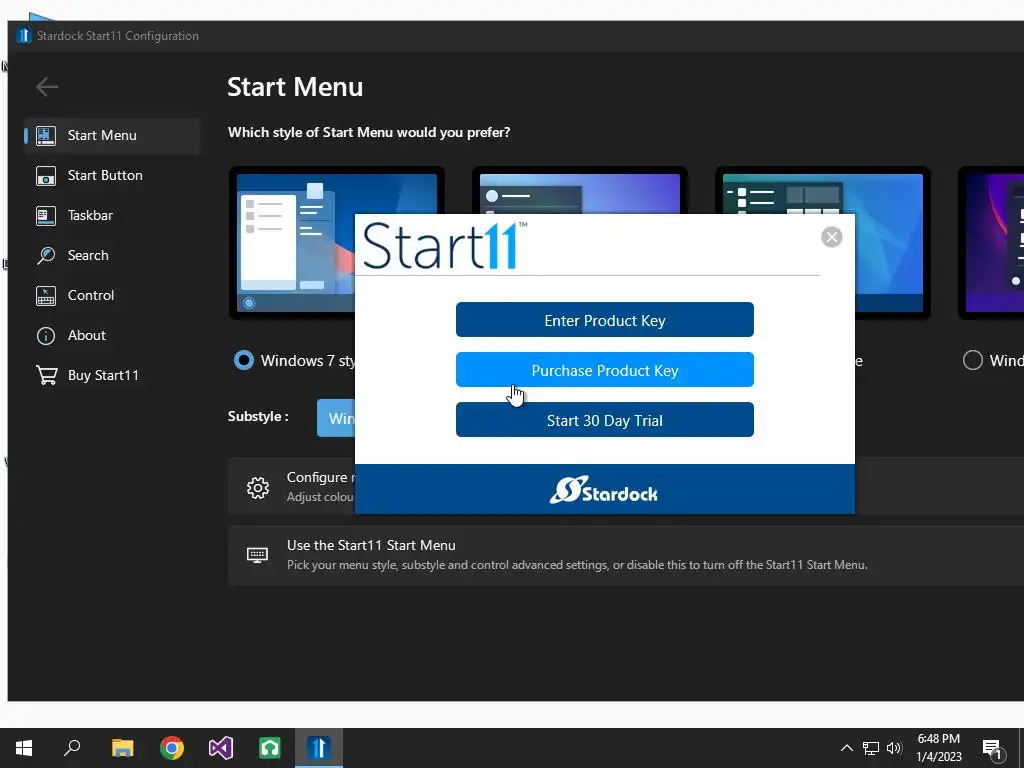Screen dimensions: 1024x768
Task: Select the second style thumbnail
Action: [579, 190]
